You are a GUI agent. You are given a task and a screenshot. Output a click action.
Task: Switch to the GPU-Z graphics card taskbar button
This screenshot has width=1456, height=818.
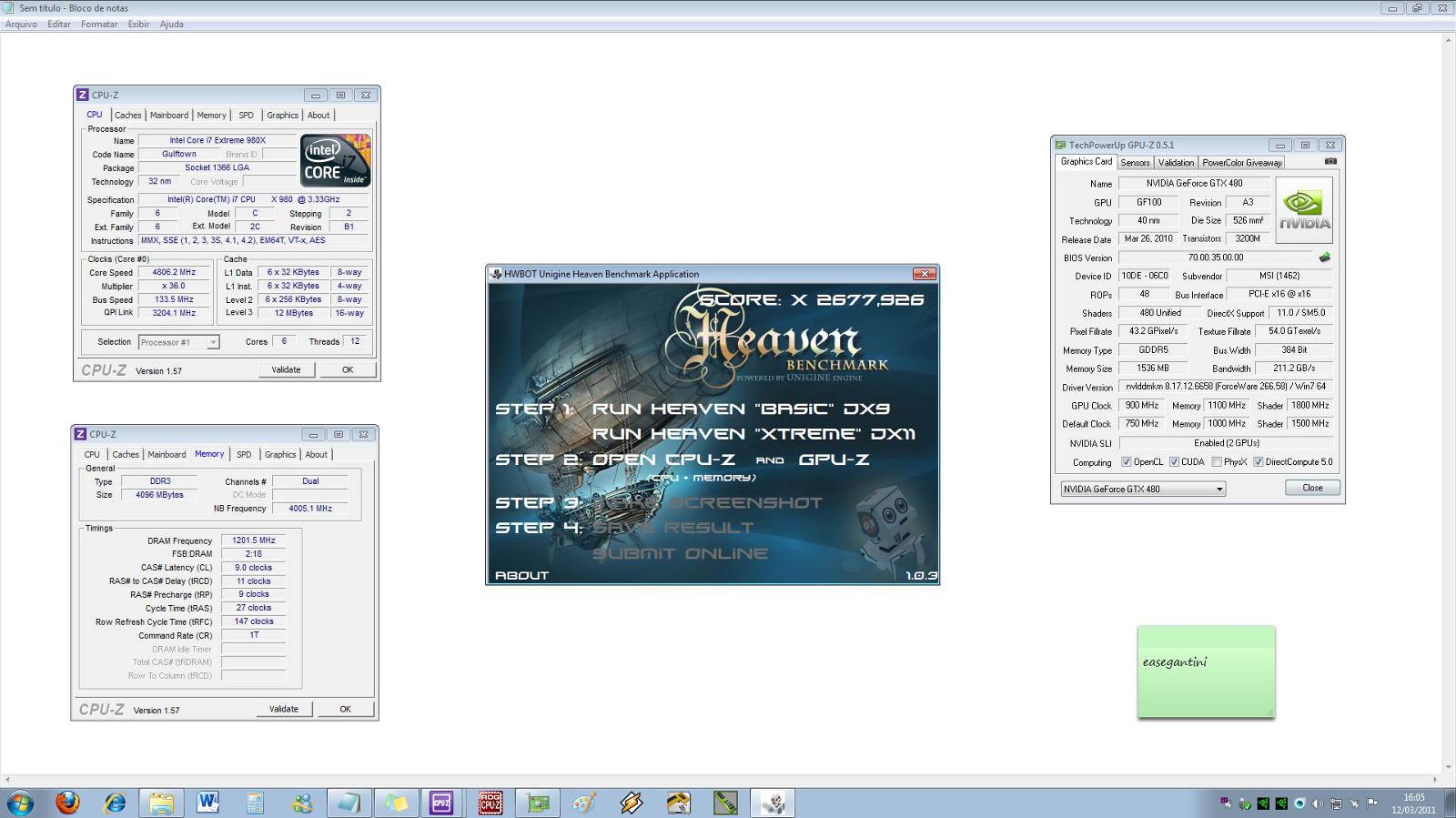pyautogui.click(x=539, y=803)
